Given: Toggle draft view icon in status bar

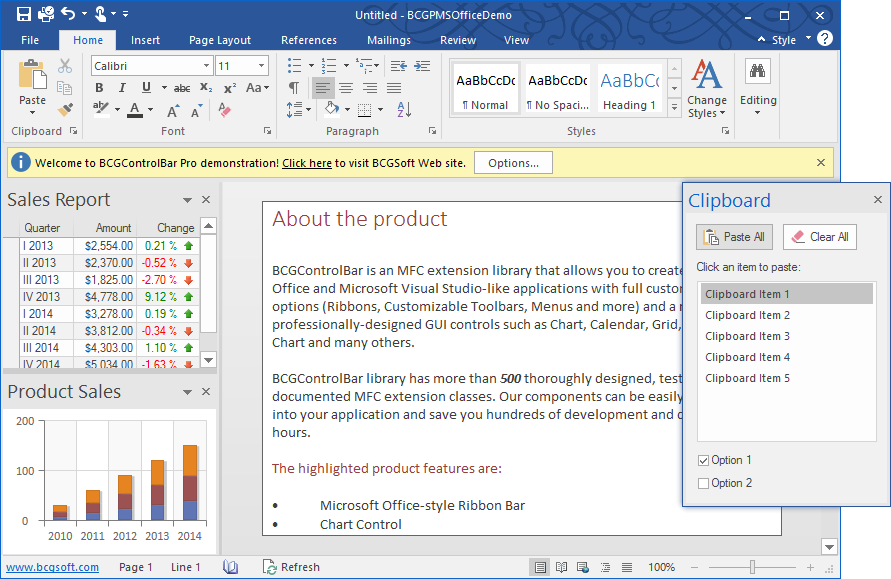Looking at the screenshot, I should pyautogui.click(x=627, y=567).
